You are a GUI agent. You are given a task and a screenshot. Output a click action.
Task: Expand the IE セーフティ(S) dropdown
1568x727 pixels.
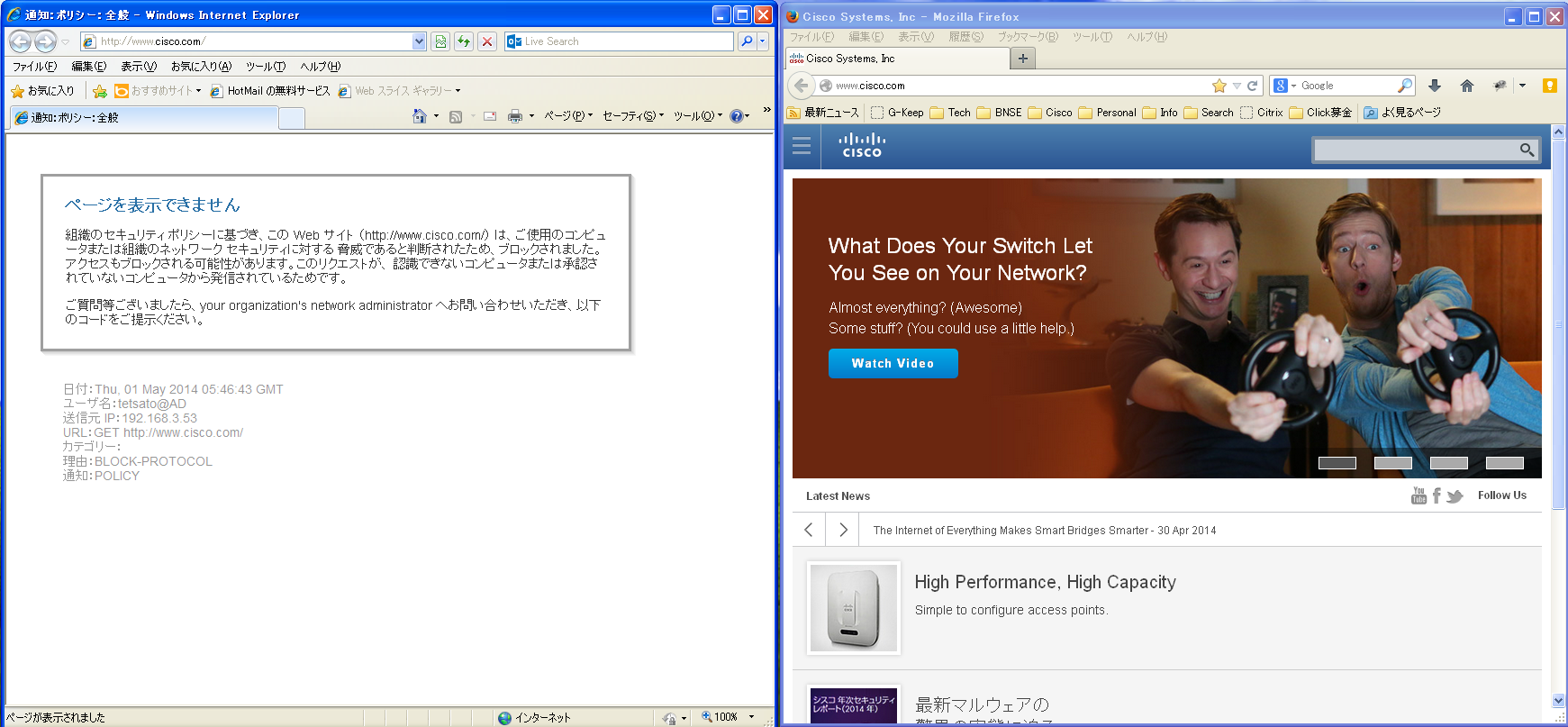pos(632,116)
